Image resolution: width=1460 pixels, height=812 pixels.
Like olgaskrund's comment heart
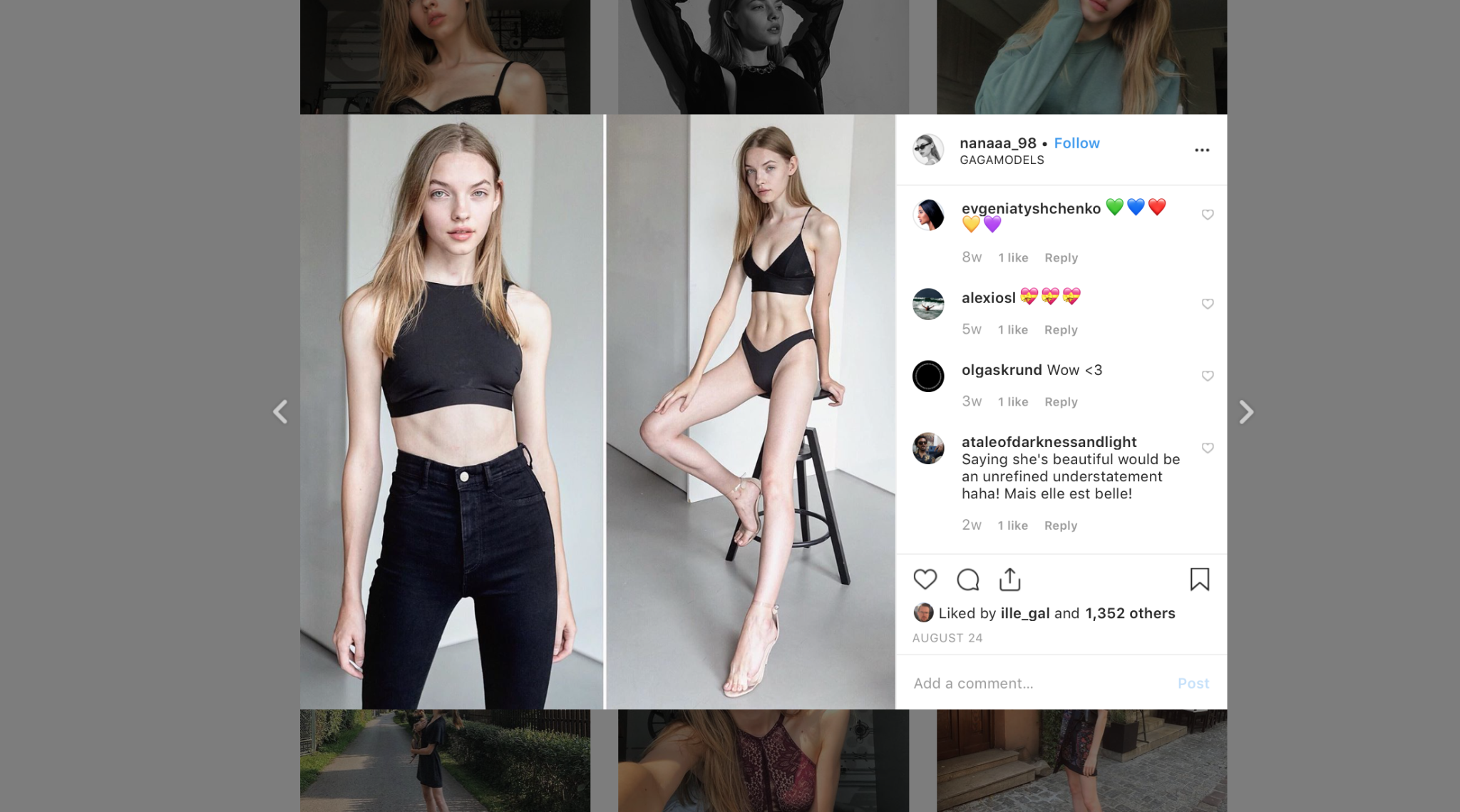(1208, 376)
